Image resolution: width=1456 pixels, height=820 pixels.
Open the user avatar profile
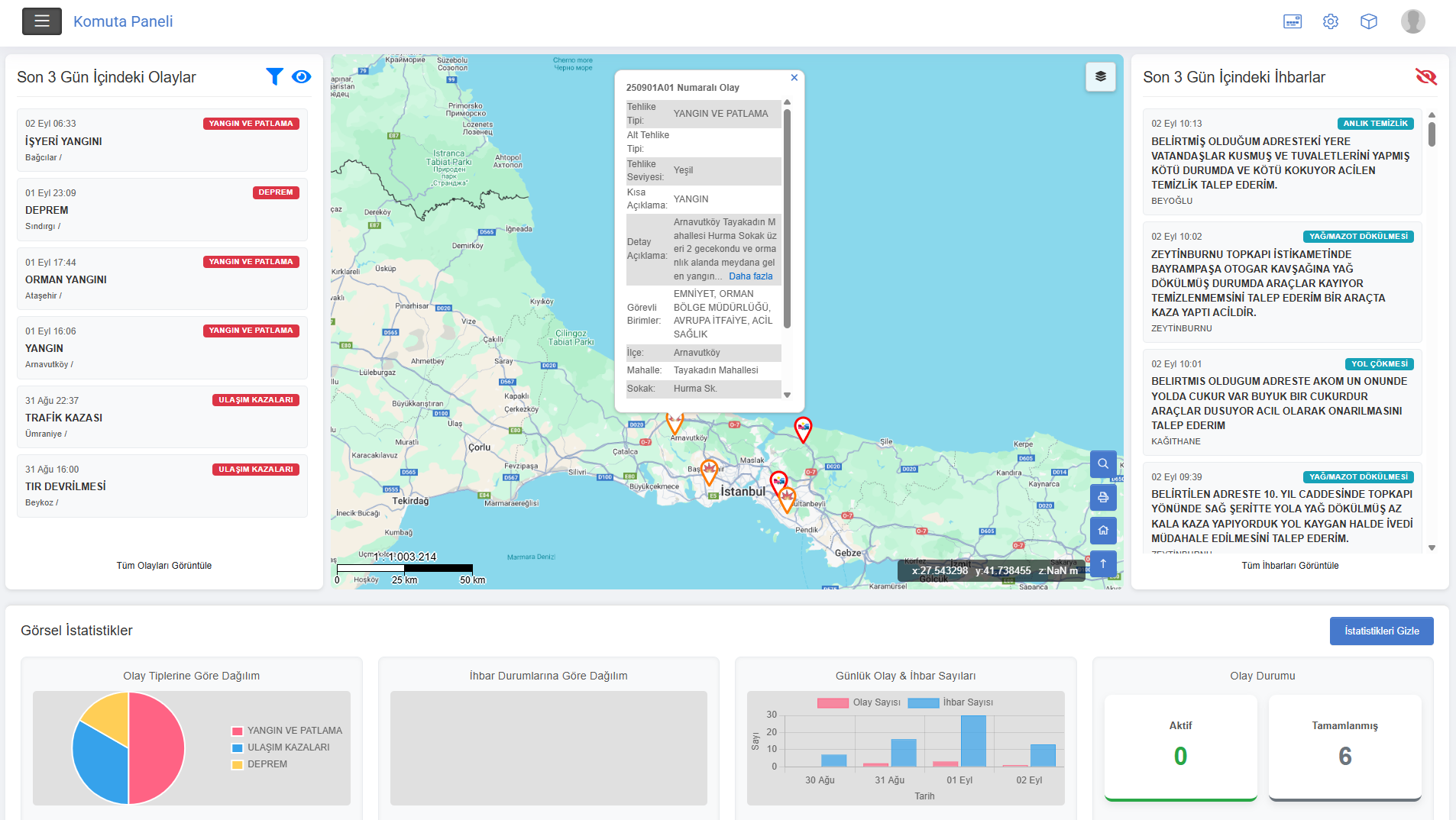click(1413, 21)
